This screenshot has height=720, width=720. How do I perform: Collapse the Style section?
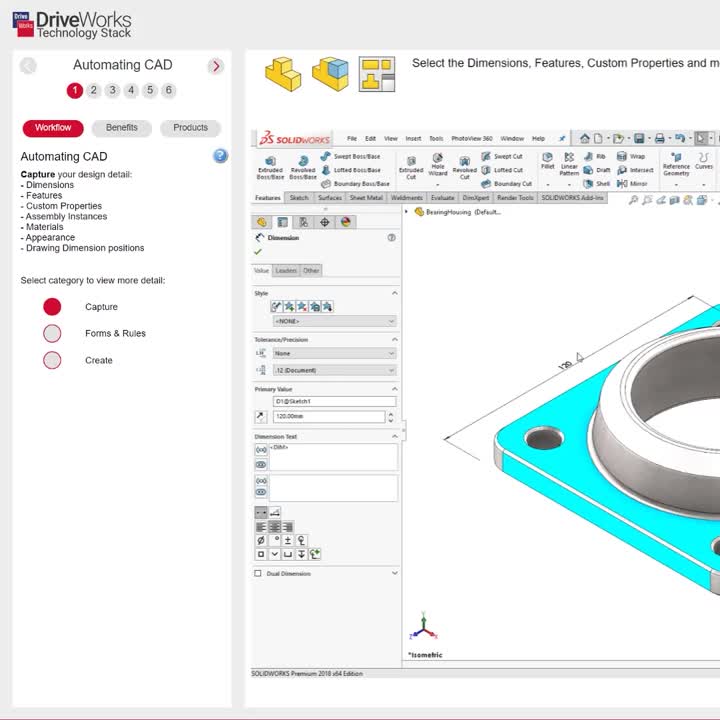(x=394, y=293)
